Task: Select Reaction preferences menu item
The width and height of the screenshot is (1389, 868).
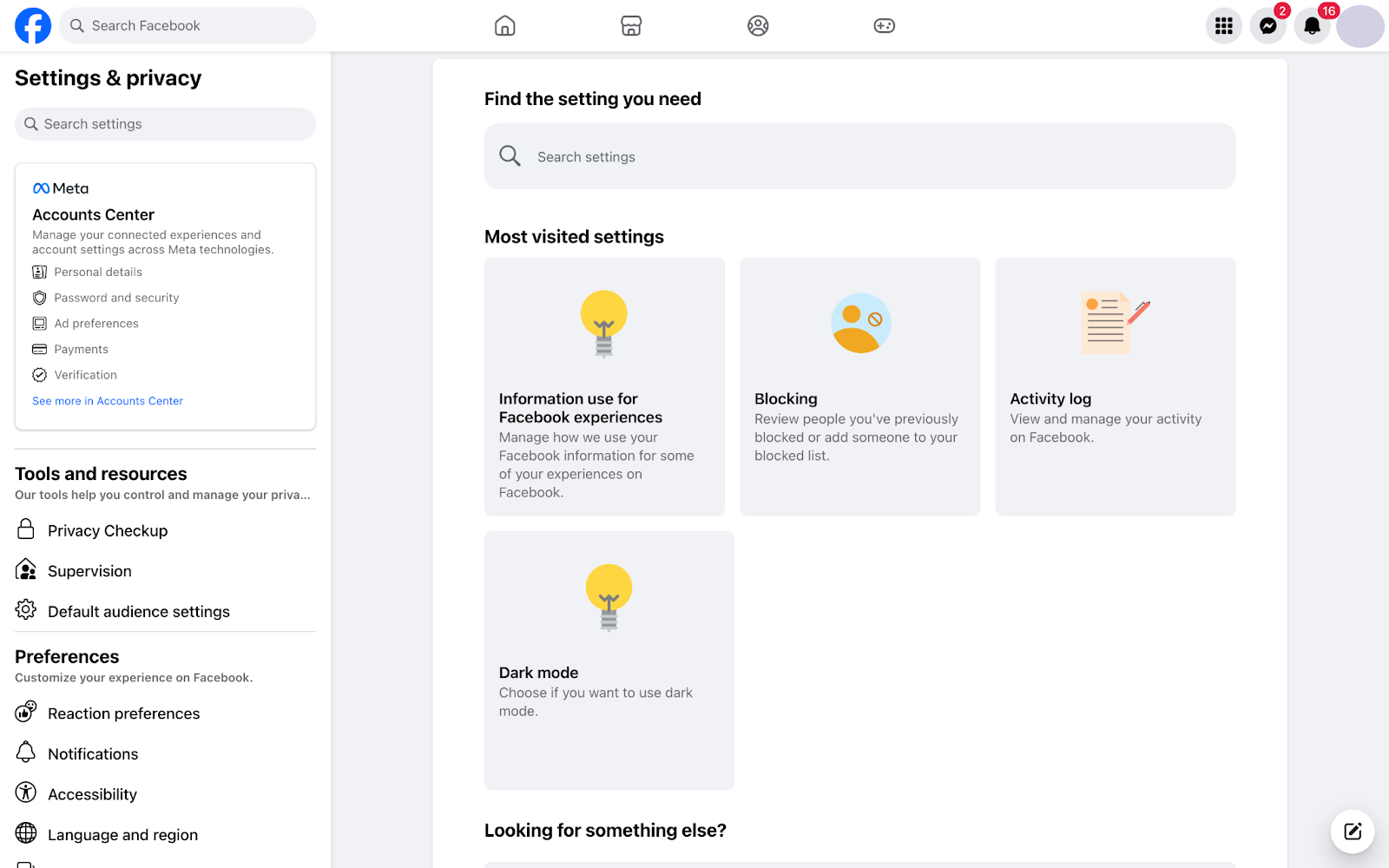Action: pos(165,713)
